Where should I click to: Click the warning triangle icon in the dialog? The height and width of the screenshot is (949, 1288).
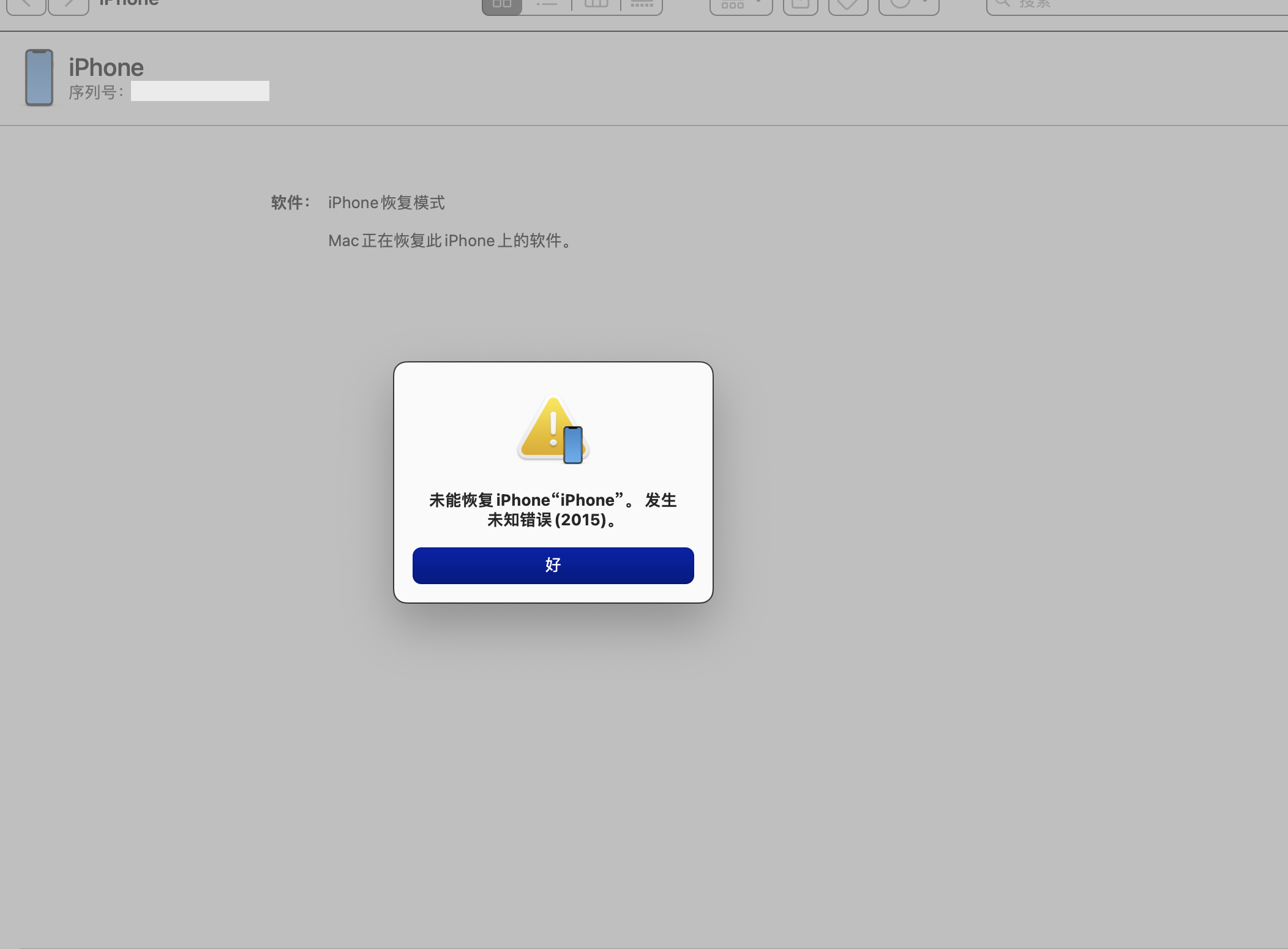click(553, 430)
